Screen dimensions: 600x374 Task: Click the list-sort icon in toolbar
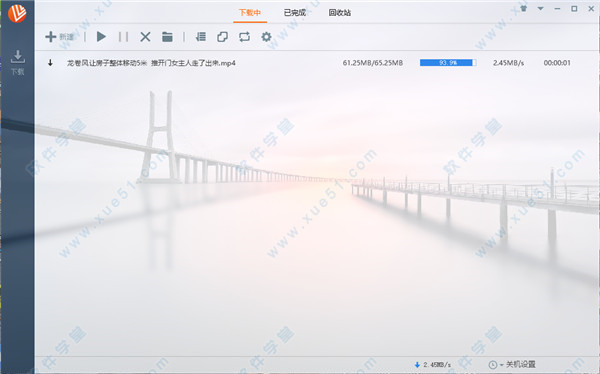(201, 37)
